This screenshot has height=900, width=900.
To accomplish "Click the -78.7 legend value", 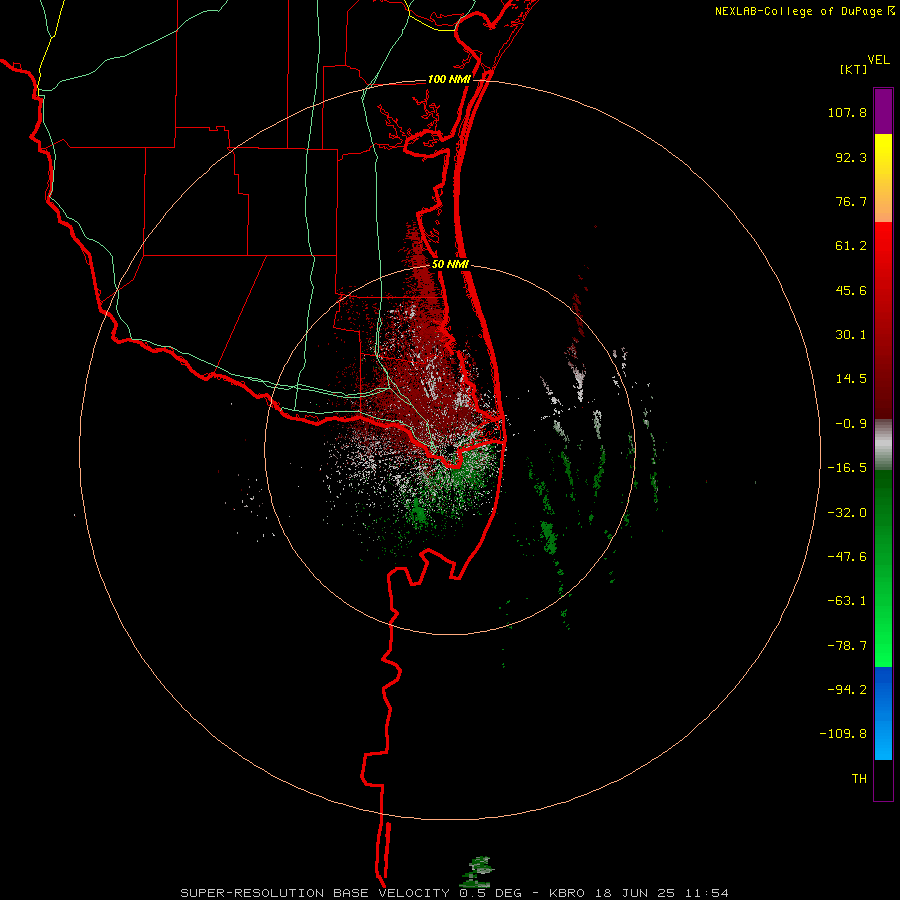I will point(847,646).
